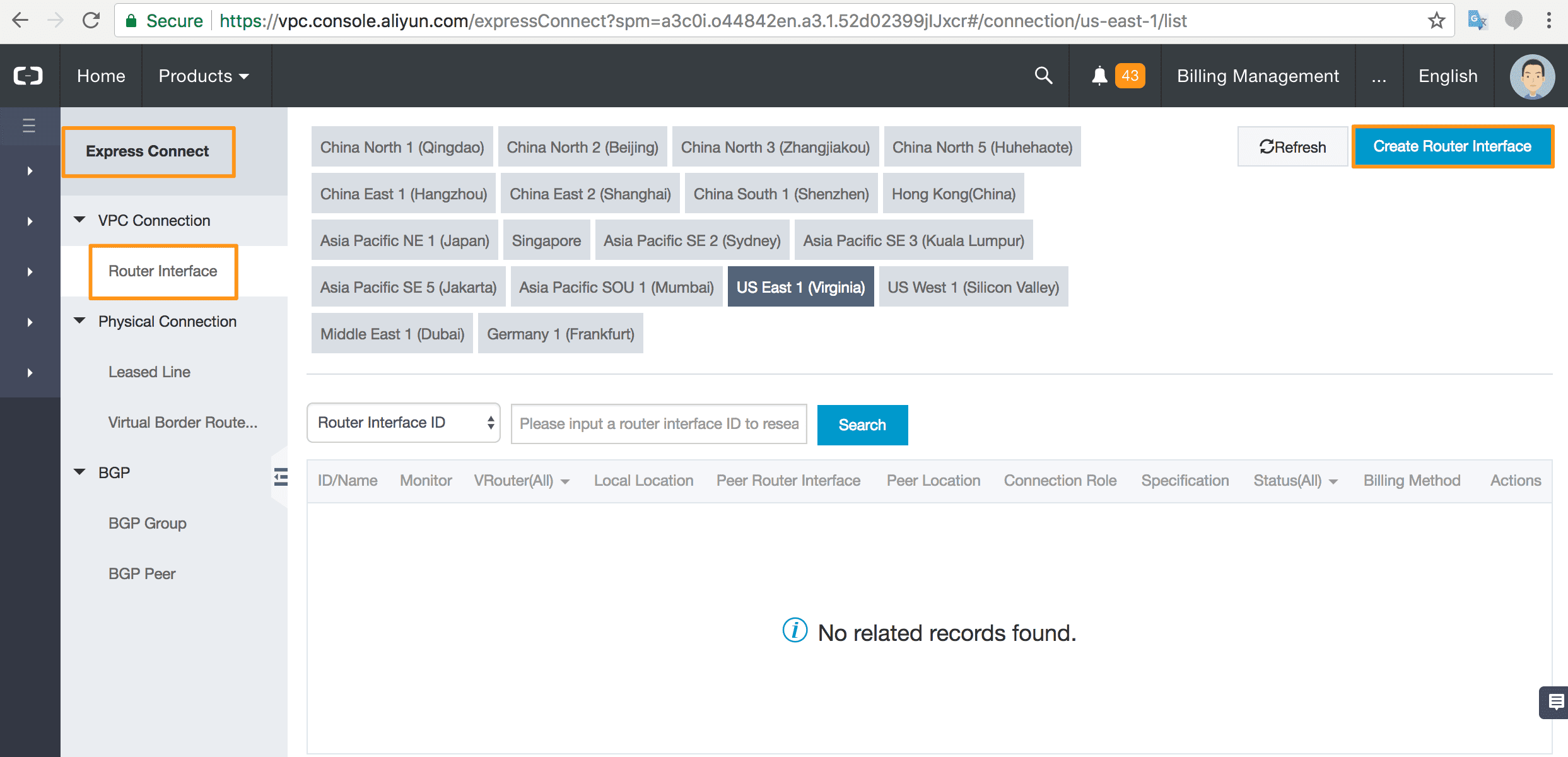Collapse the BGP section
Image resolution: width=1568 pixels, height=757 pixels.
[x=79, y=472]
